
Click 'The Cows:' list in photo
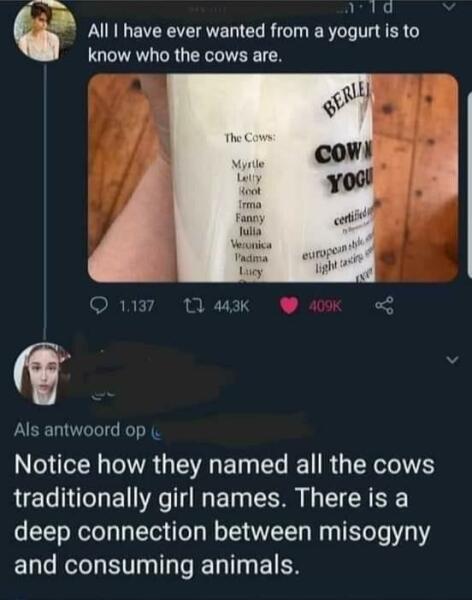251,205
